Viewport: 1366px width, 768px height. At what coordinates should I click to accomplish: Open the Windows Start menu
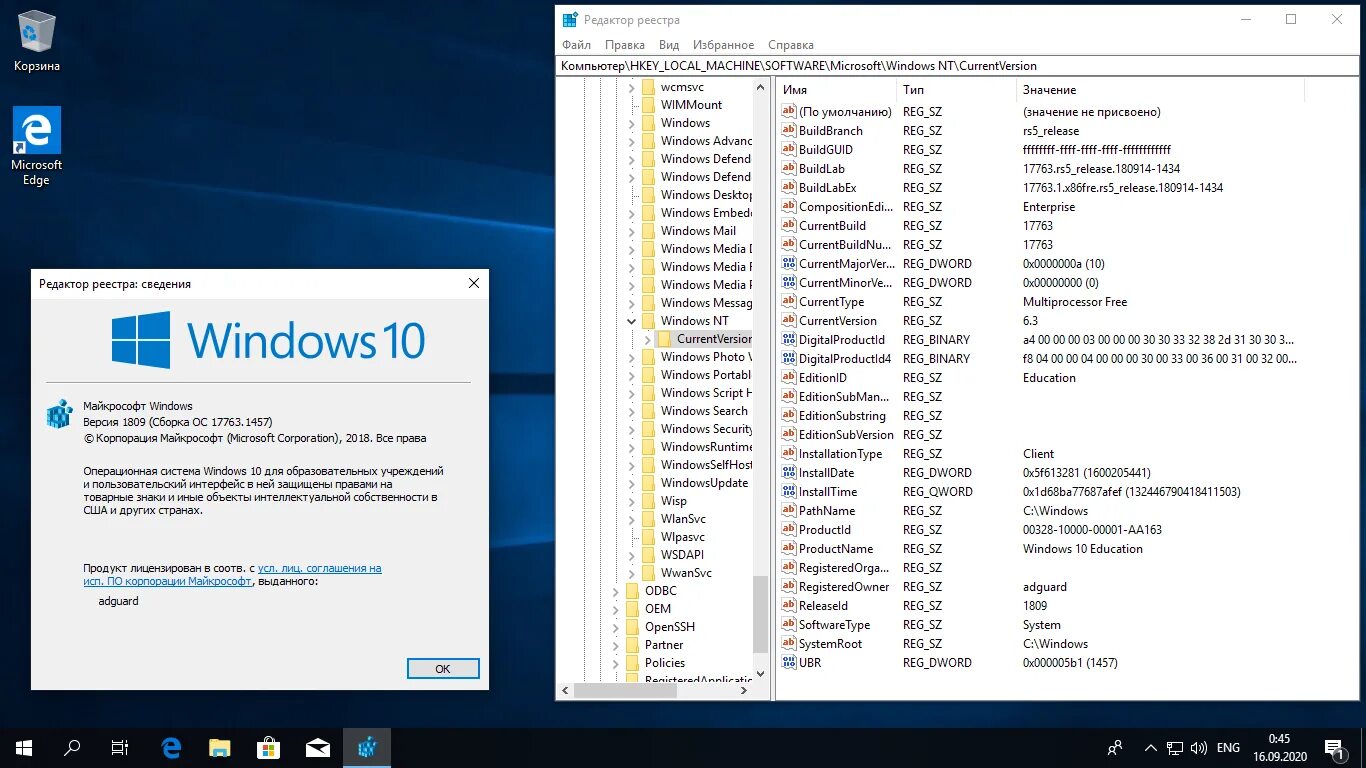coord(24,747)
